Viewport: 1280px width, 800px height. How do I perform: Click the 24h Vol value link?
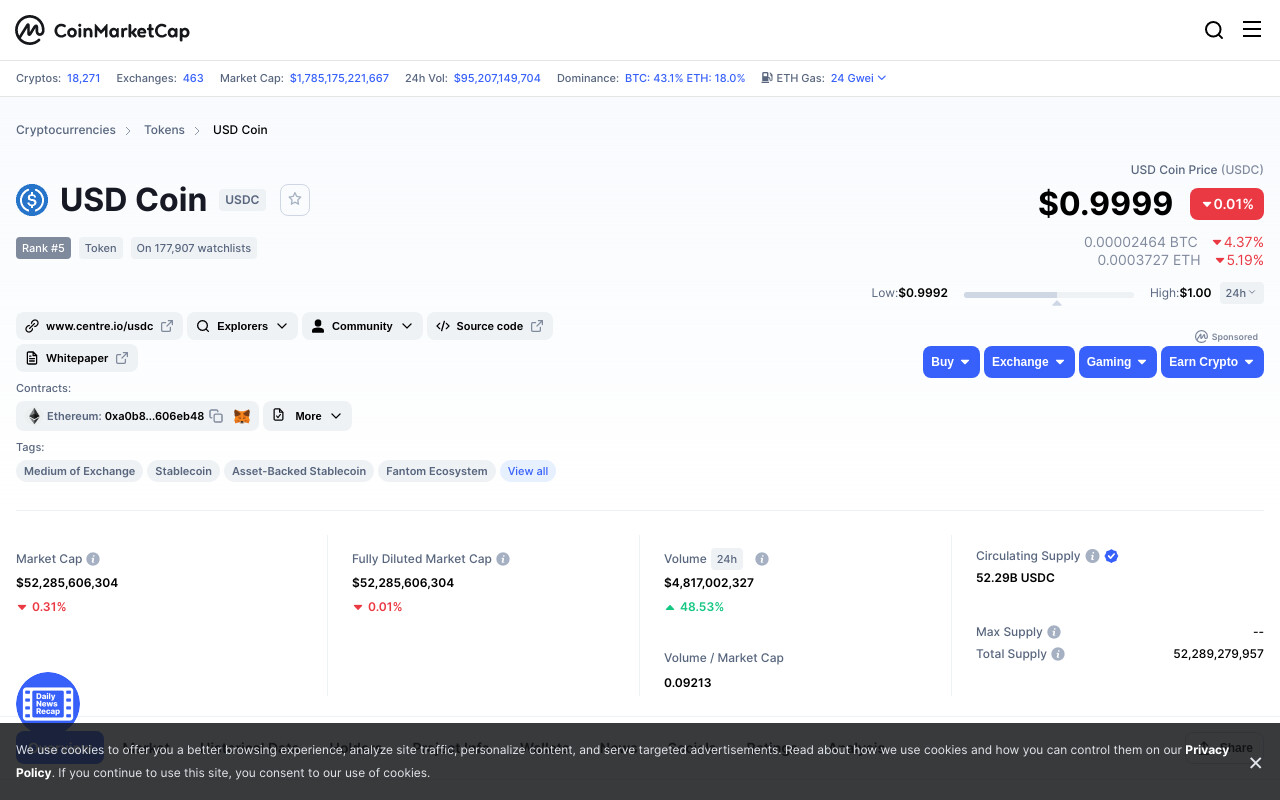coord(497,78)
